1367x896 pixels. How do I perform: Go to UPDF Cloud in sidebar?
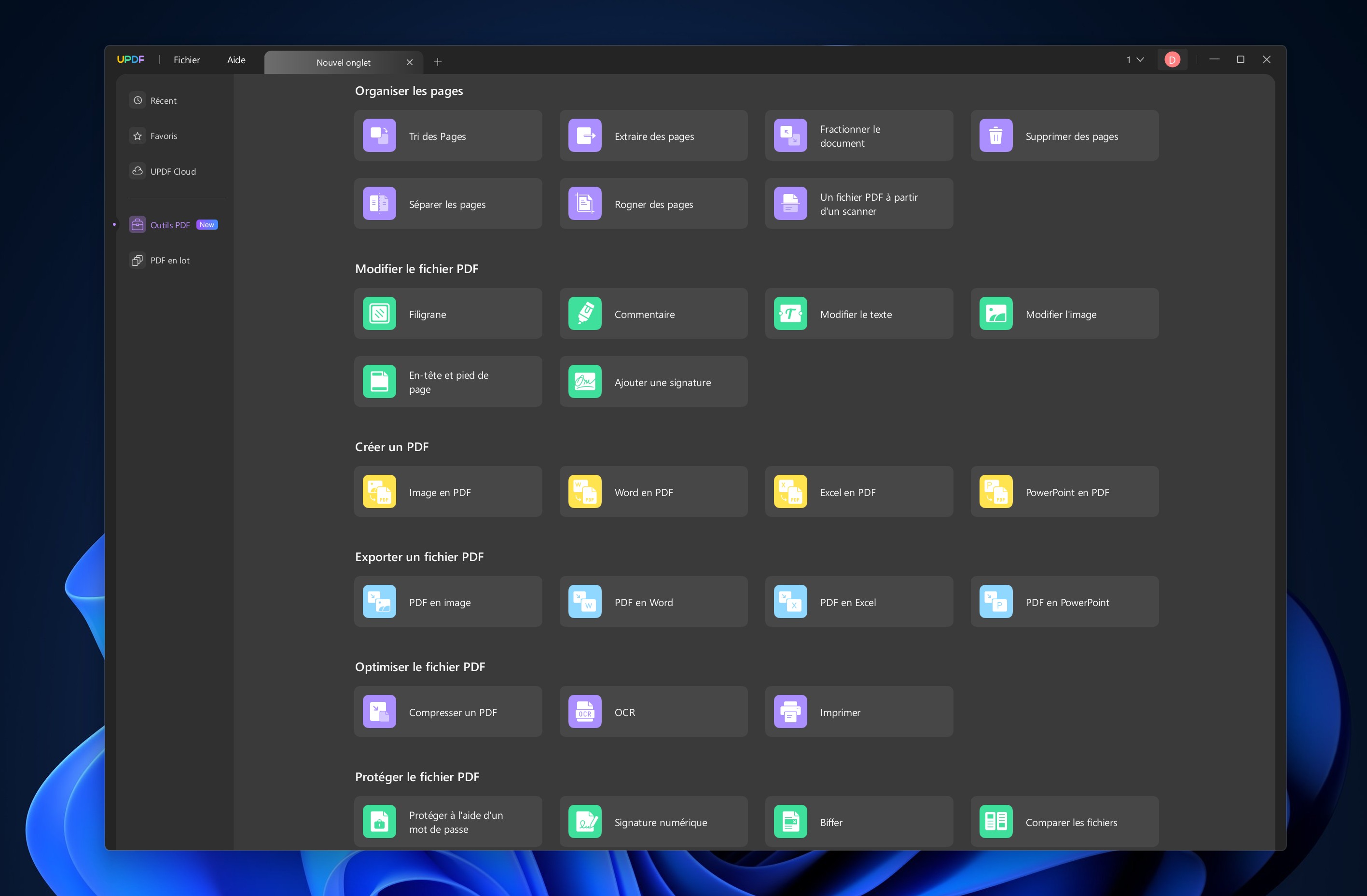pyautogui.click(x=172, y=171)
